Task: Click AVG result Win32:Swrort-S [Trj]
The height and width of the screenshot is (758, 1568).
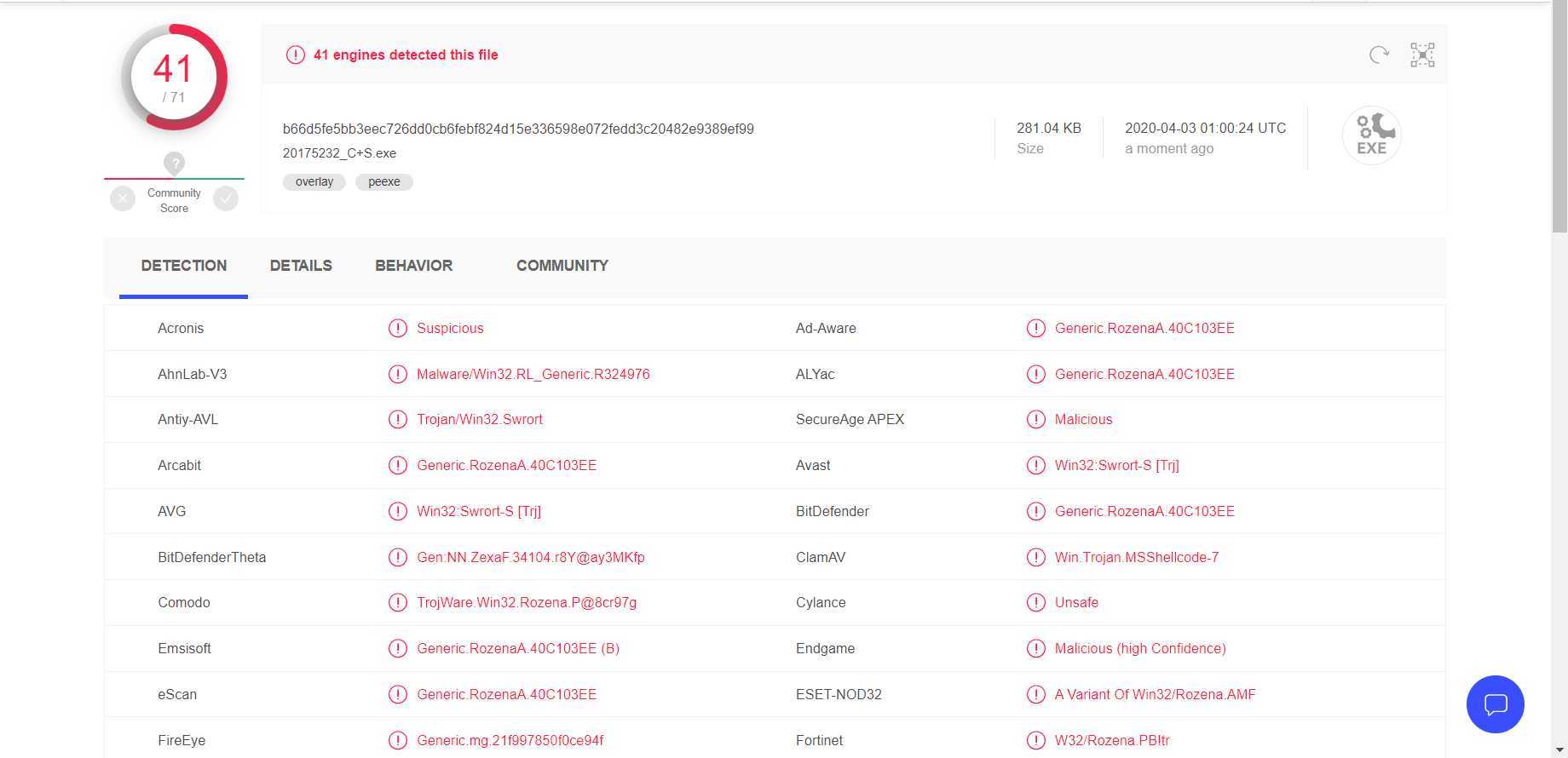Action: coord(479,511)
